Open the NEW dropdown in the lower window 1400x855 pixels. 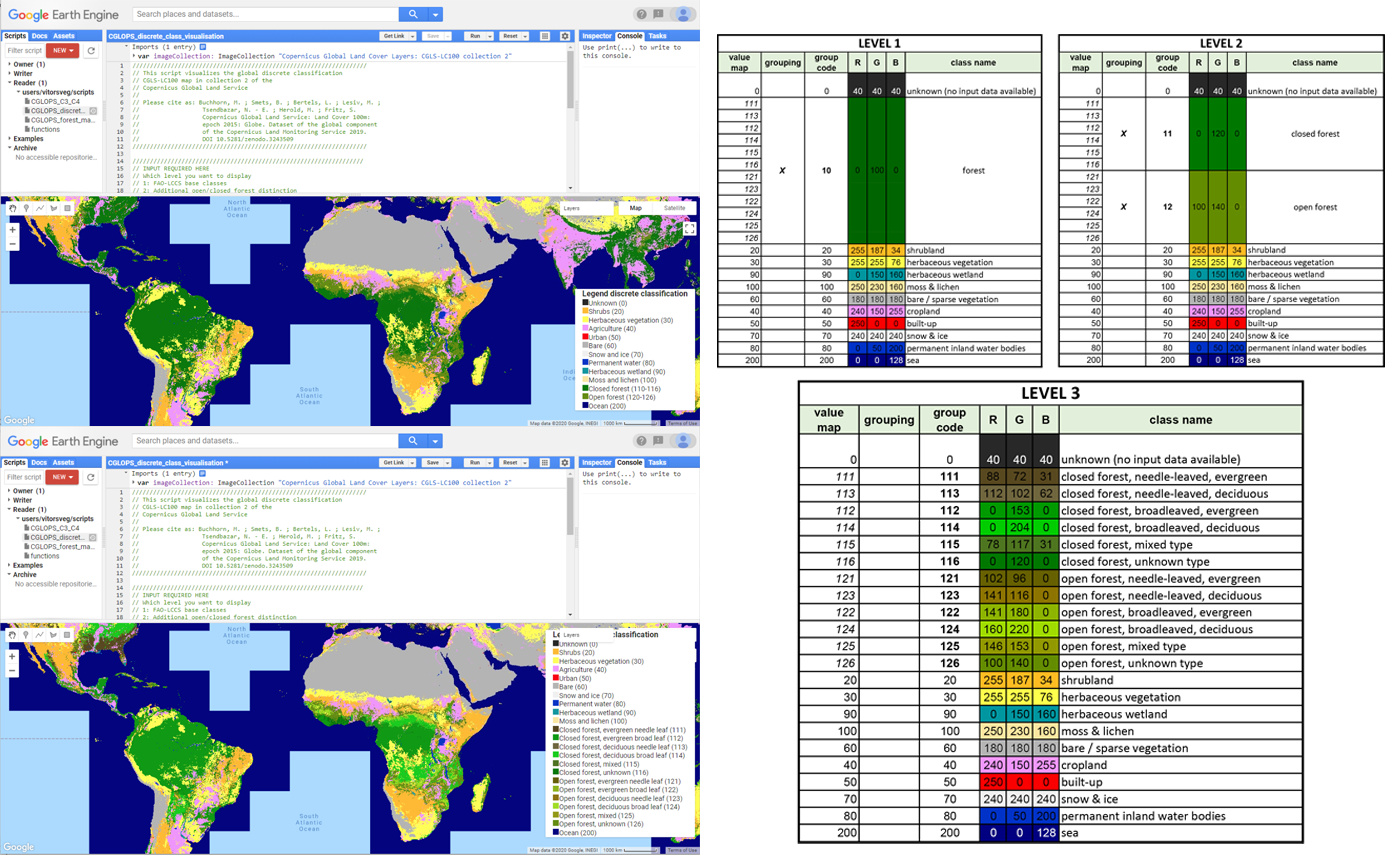62,477
